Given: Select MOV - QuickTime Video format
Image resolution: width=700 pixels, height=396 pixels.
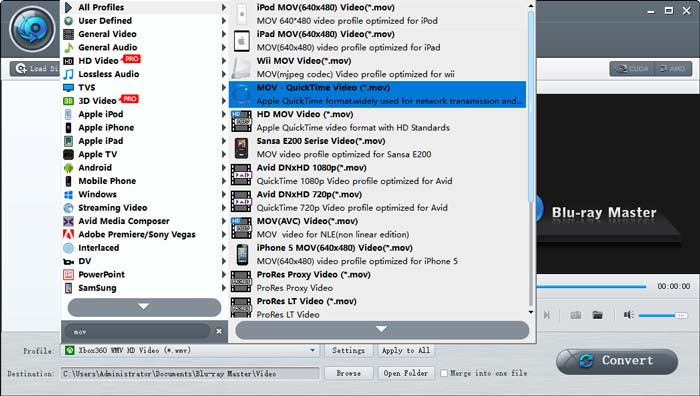Looking at the screenshot, I should pos(377,94).
